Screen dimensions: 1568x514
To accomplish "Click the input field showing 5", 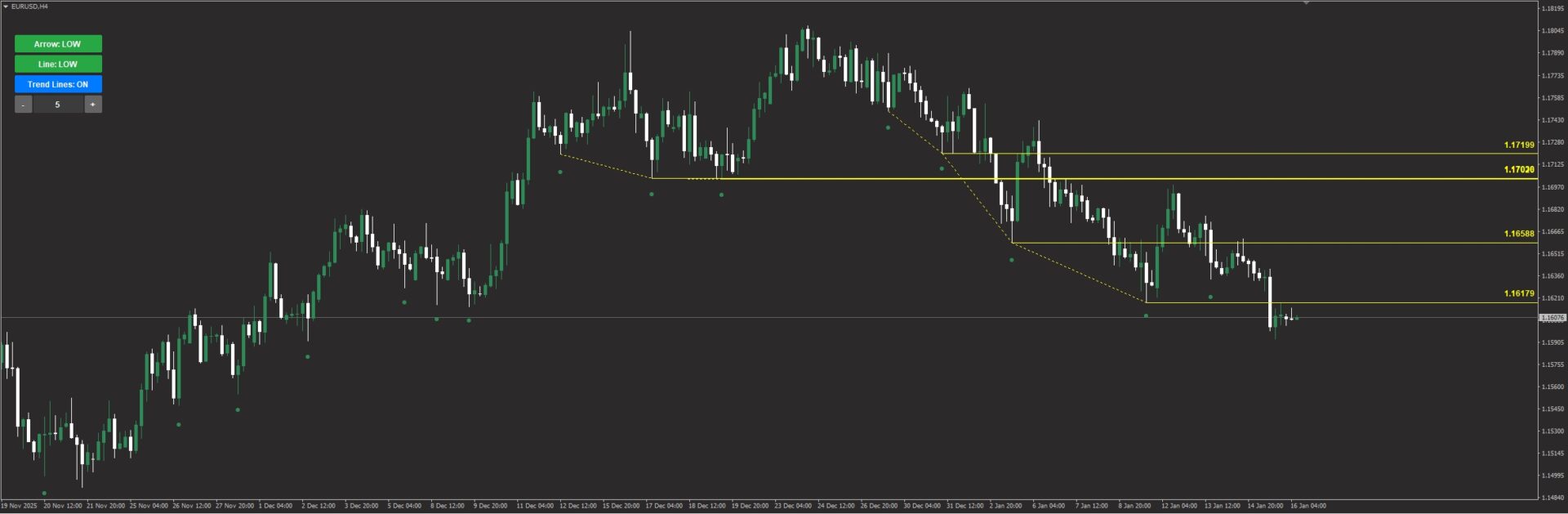I will coord(57,105).
